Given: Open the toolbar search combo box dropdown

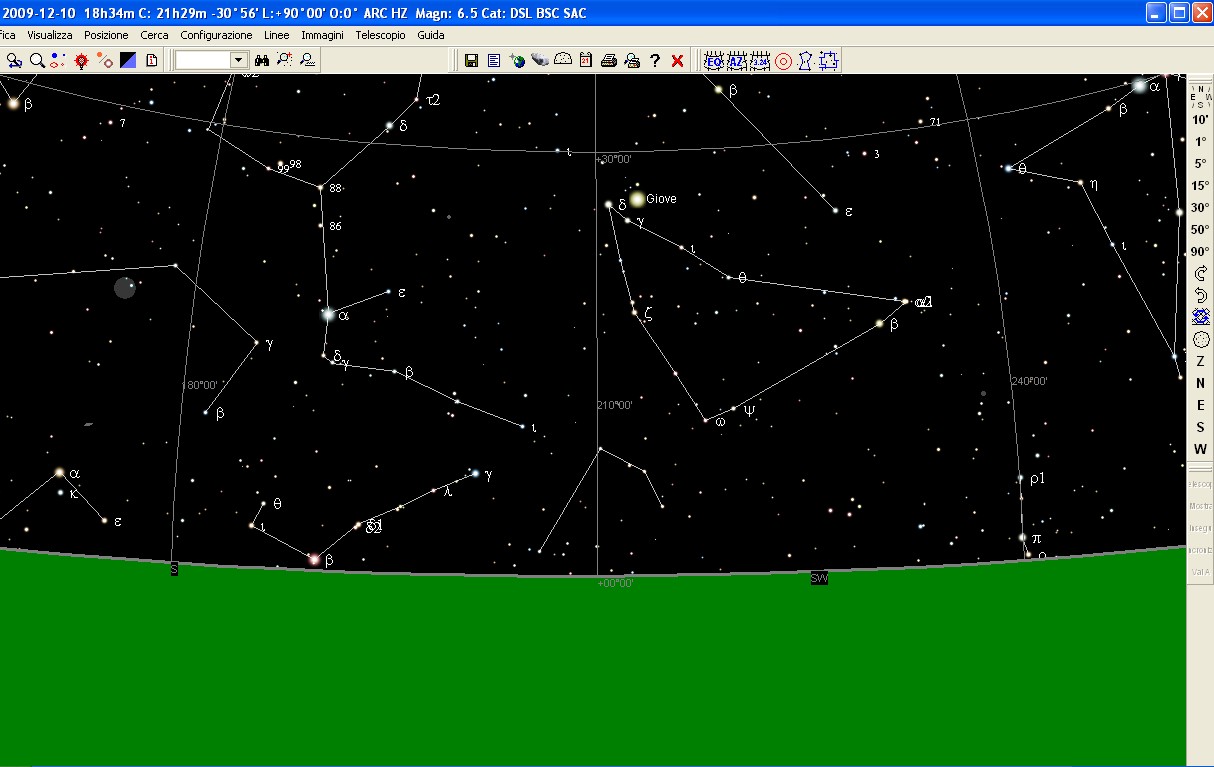Looking at the screenshot, I should [x=239, y=61].
